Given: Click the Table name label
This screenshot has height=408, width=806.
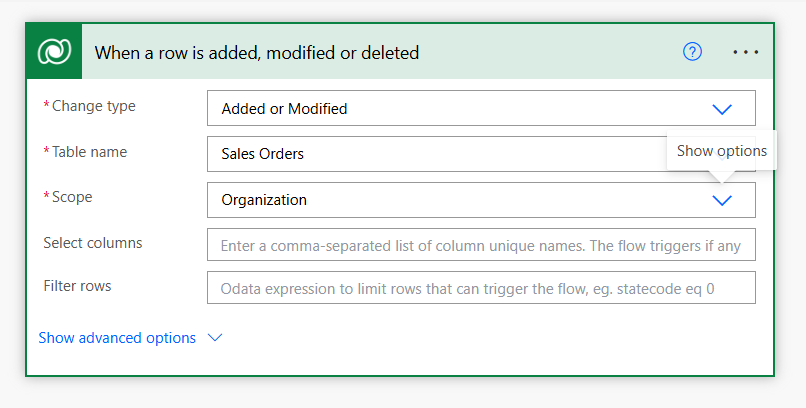Looking at the screenshot, I should [89, 152].
